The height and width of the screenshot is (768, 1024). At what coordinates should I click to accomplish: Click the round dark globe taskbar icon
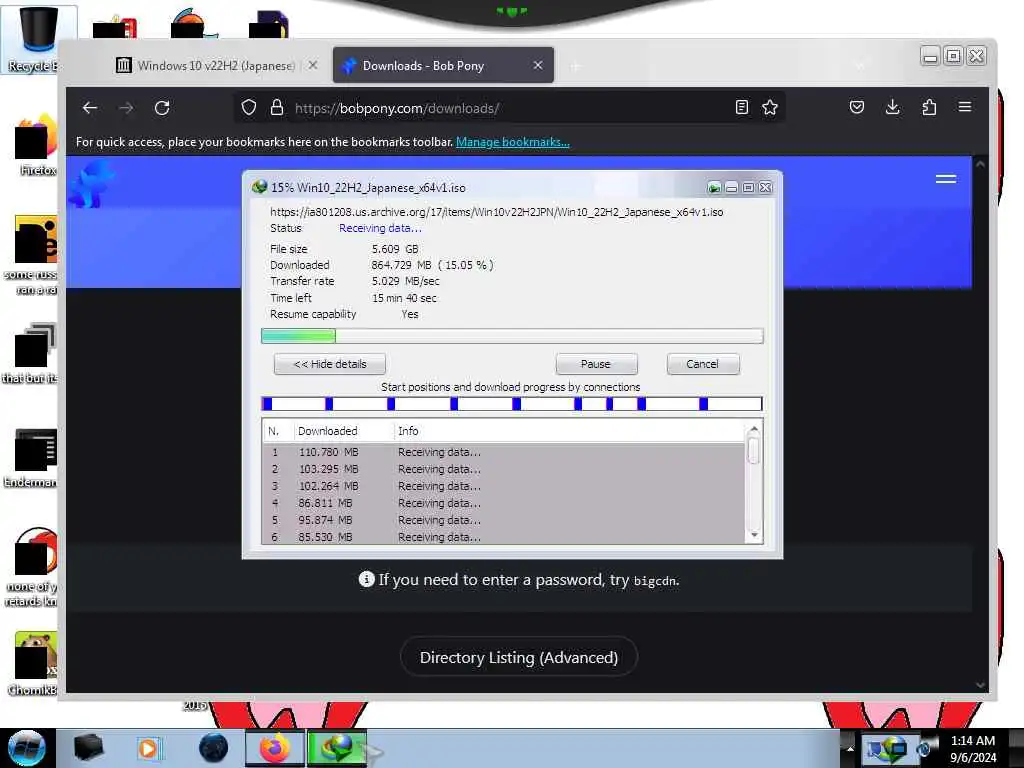click(x=214, y=748)
